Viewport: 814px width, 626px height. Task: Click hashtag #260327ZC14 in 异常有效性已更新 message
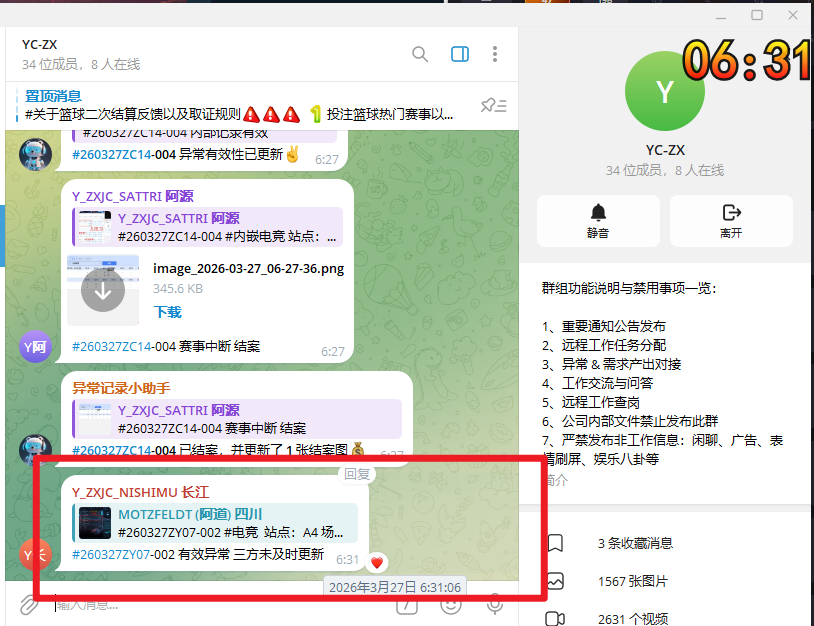[112, 154]
